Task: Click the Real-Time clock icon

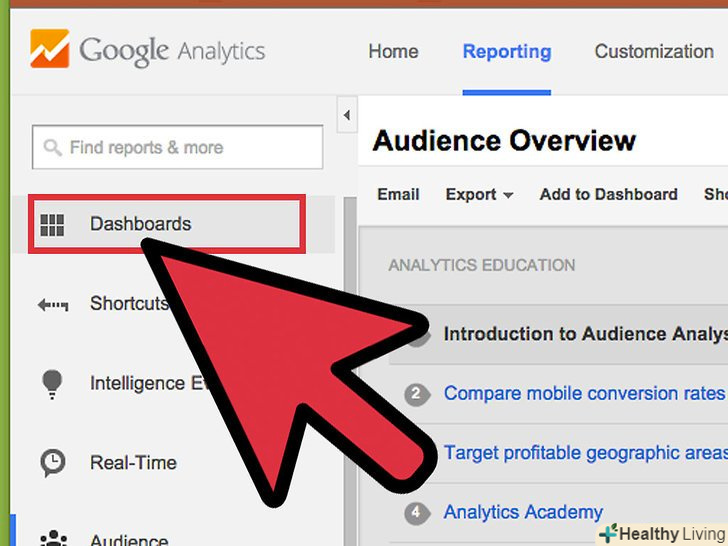Action: 52,463
